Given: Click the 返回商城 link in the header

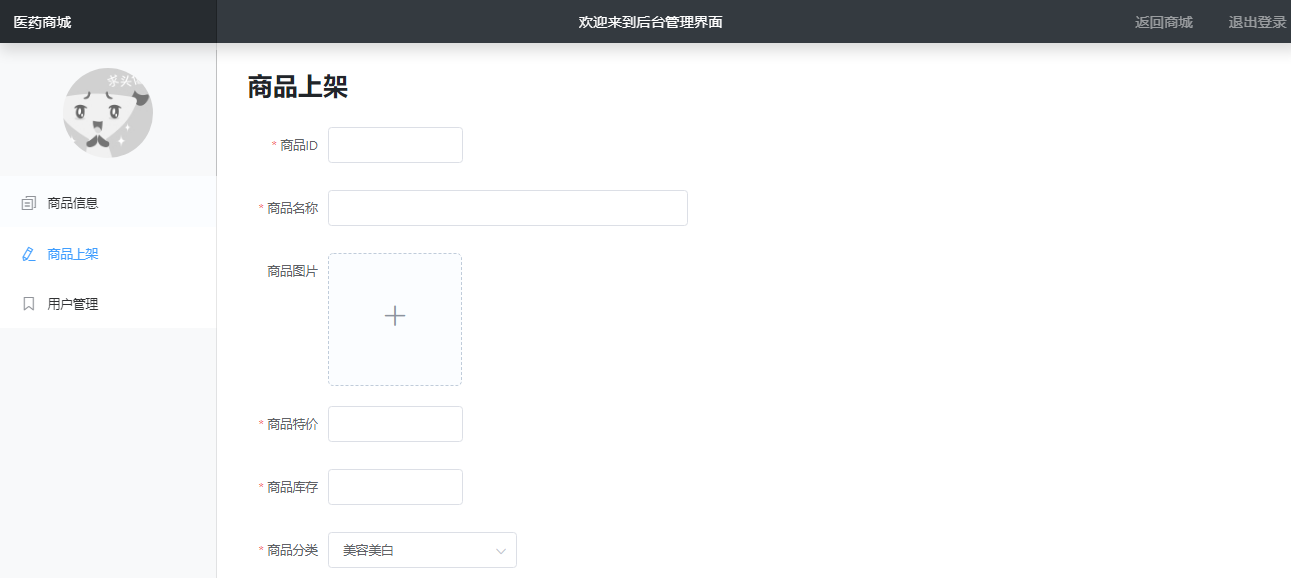Looking at the screenshot, I should (x=1164, y=22).
